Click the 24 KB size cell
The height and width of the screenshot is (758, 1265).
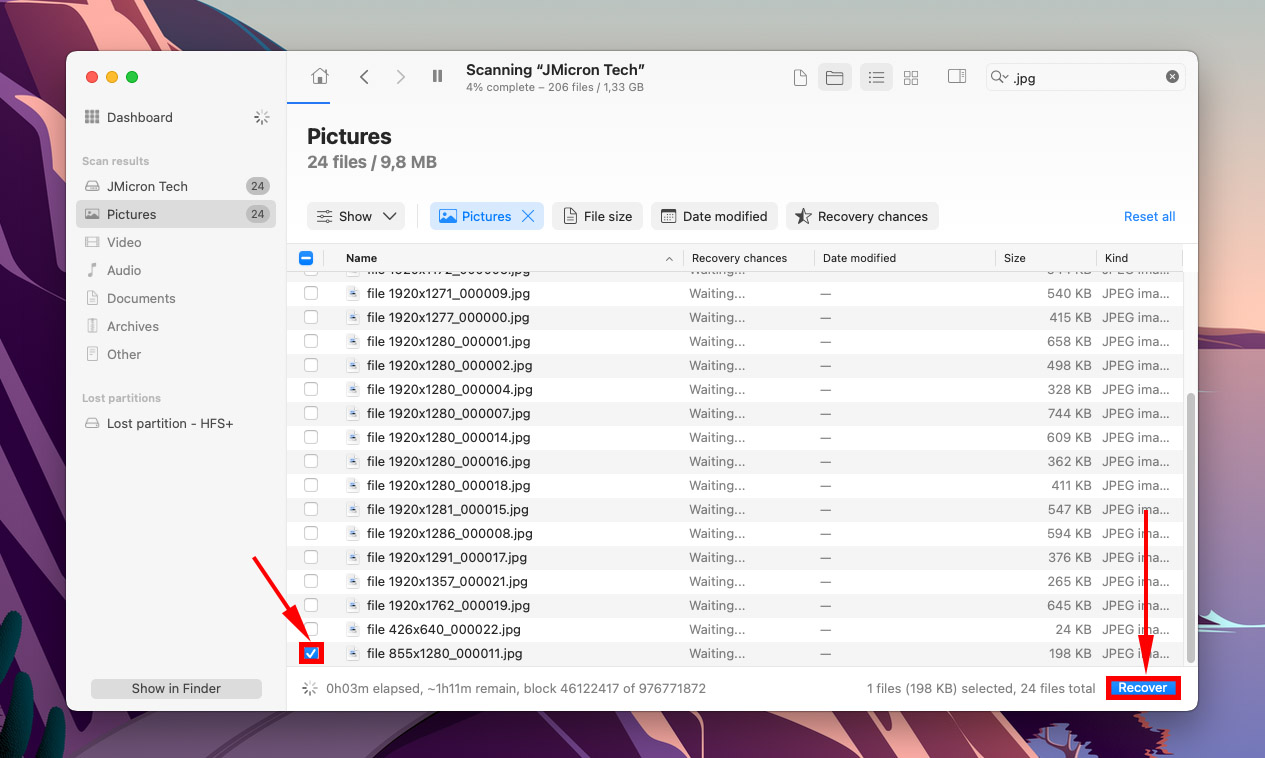(x=1072, y=629)
